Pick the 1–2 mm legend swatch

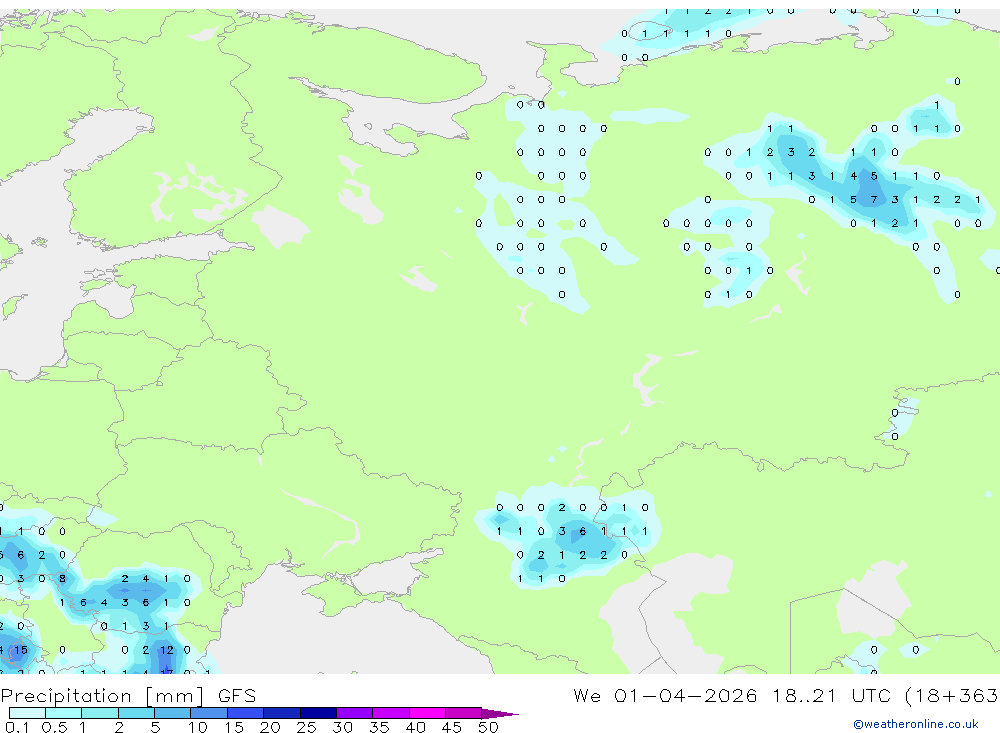pos(100,713)
